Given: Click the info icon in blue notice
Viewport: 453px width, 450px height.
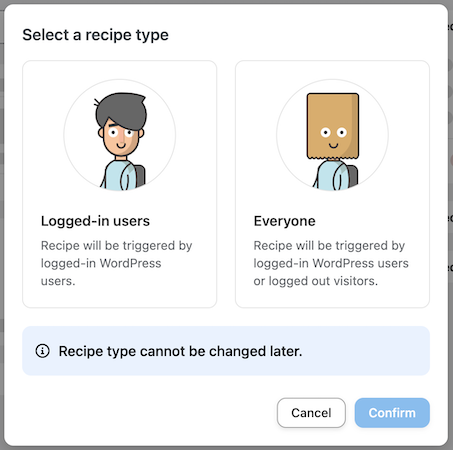Looking at the screenshot, I should (42, 351).
